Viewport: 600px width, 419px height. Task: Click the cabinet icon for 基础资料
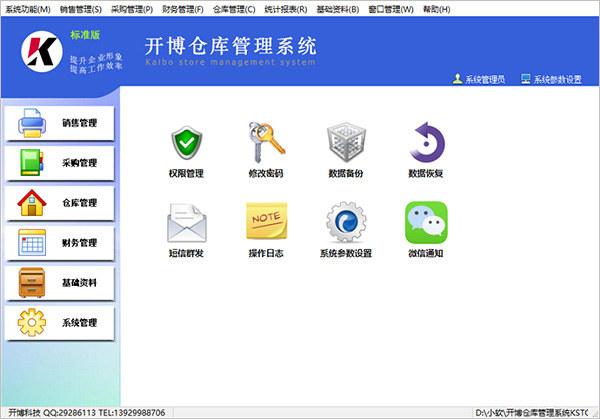tap(32, 282)
